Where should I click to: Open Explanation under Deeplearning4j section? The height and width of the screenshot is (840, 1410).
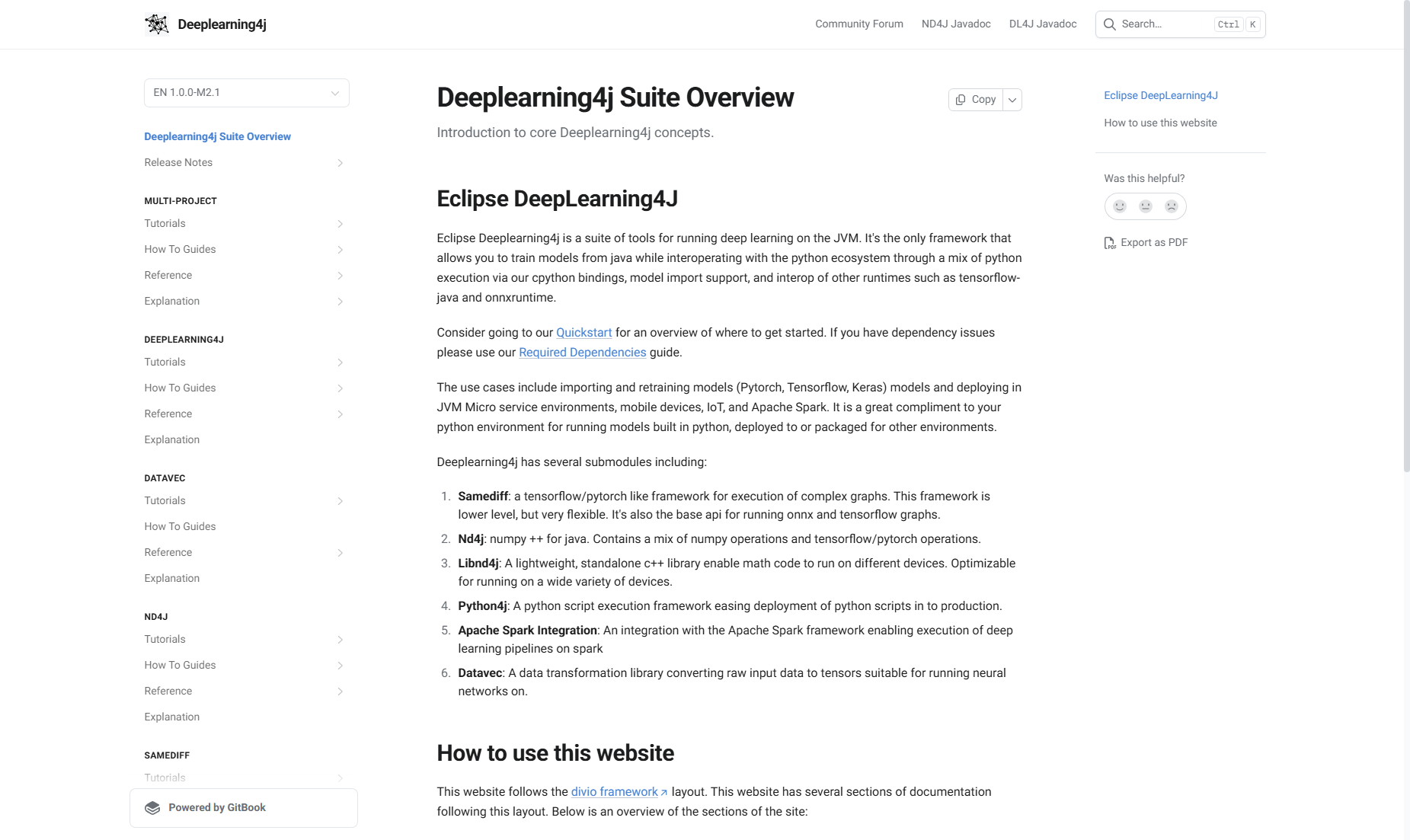[x=172, y=440]
